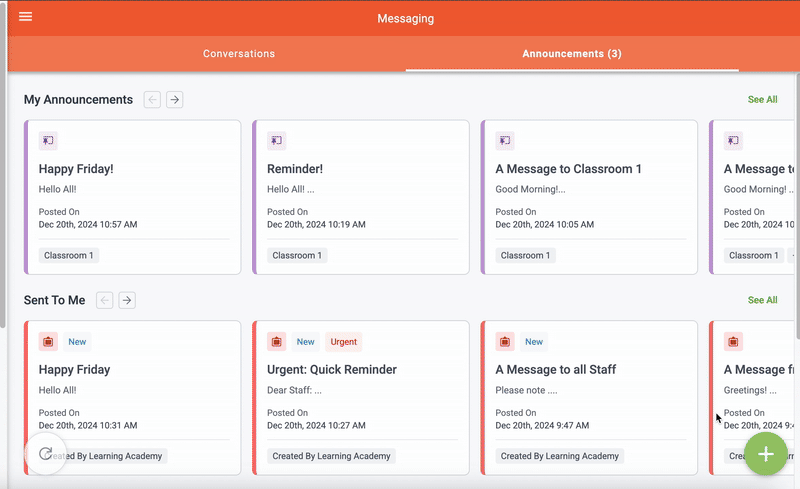The height and width of the screenshot is (489, 800).
Task: Open the hamburger navigation menu
Action: pos(26,17)
